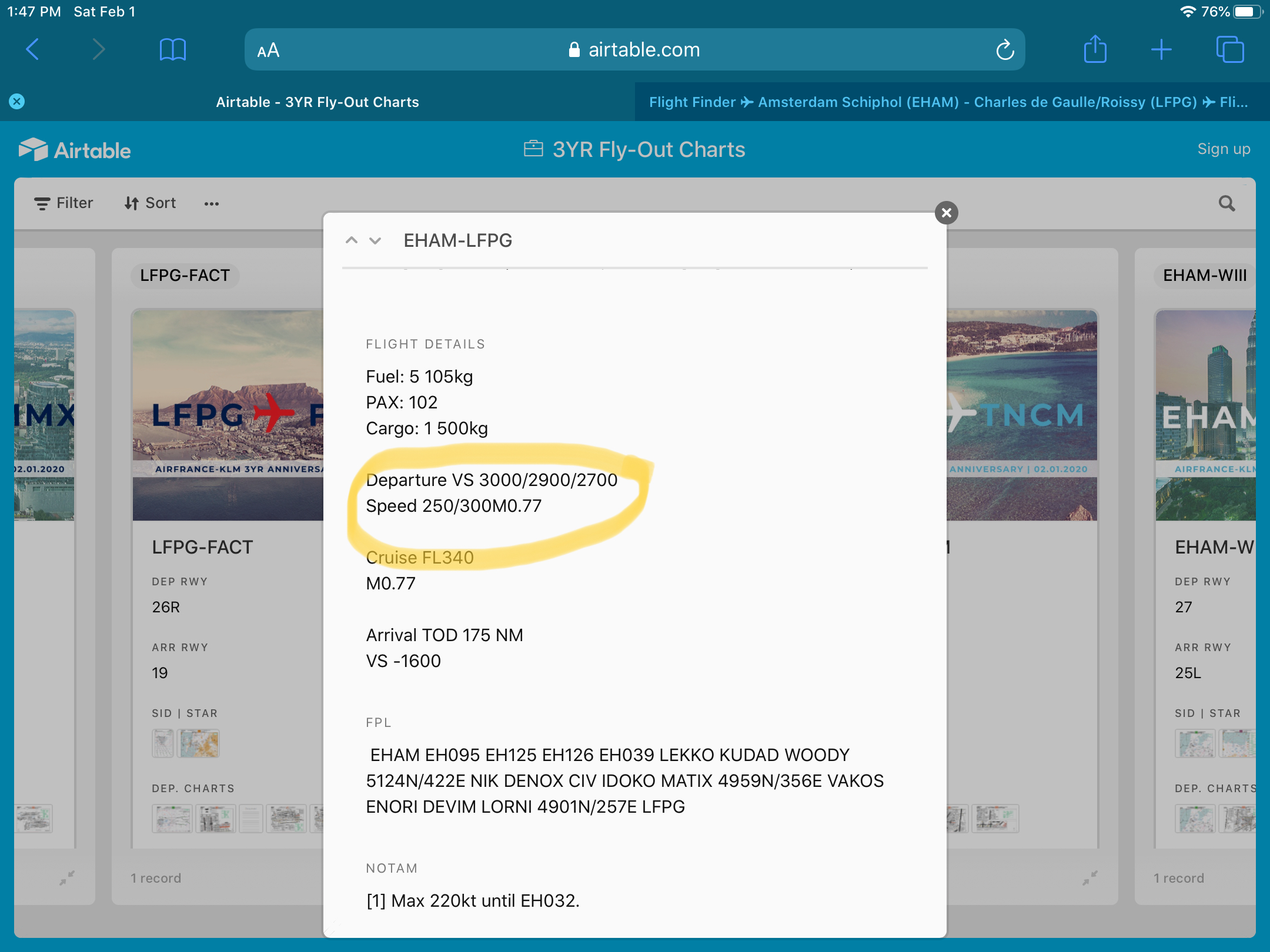Open the Sort options
This screenshot has width=1270, height=952.
click(x=150, y=203)
